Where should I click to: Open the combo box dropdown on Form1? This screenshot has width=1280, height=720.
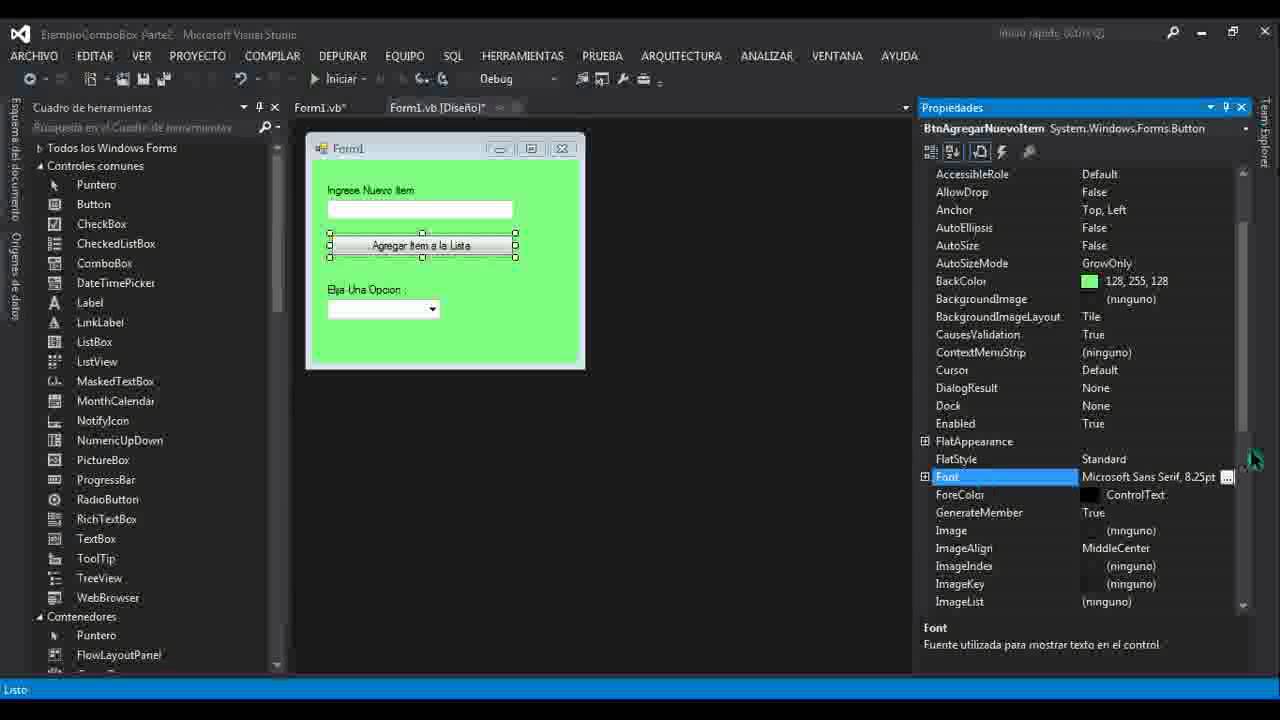click(x=432, y=310)
